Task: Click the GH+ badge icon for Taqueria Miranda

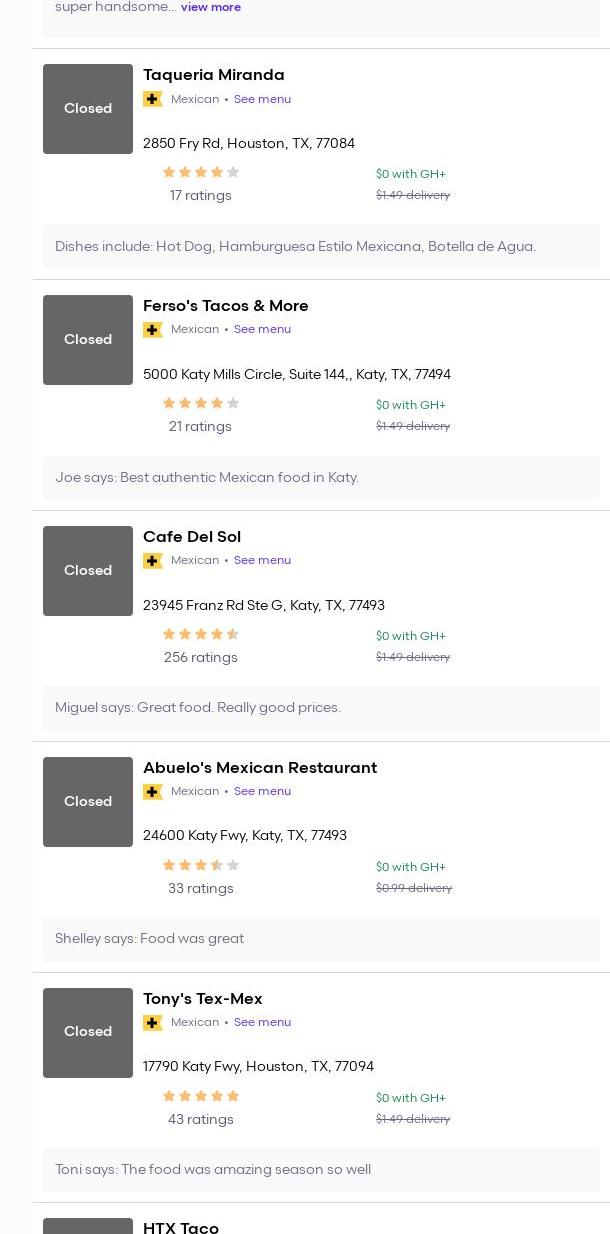Action: click(152, 99)
